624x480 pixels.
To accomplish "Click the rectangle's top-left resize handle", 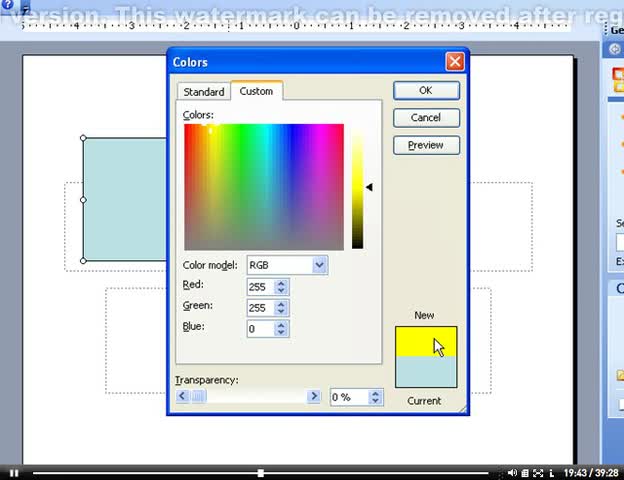I will coord(83,138).
